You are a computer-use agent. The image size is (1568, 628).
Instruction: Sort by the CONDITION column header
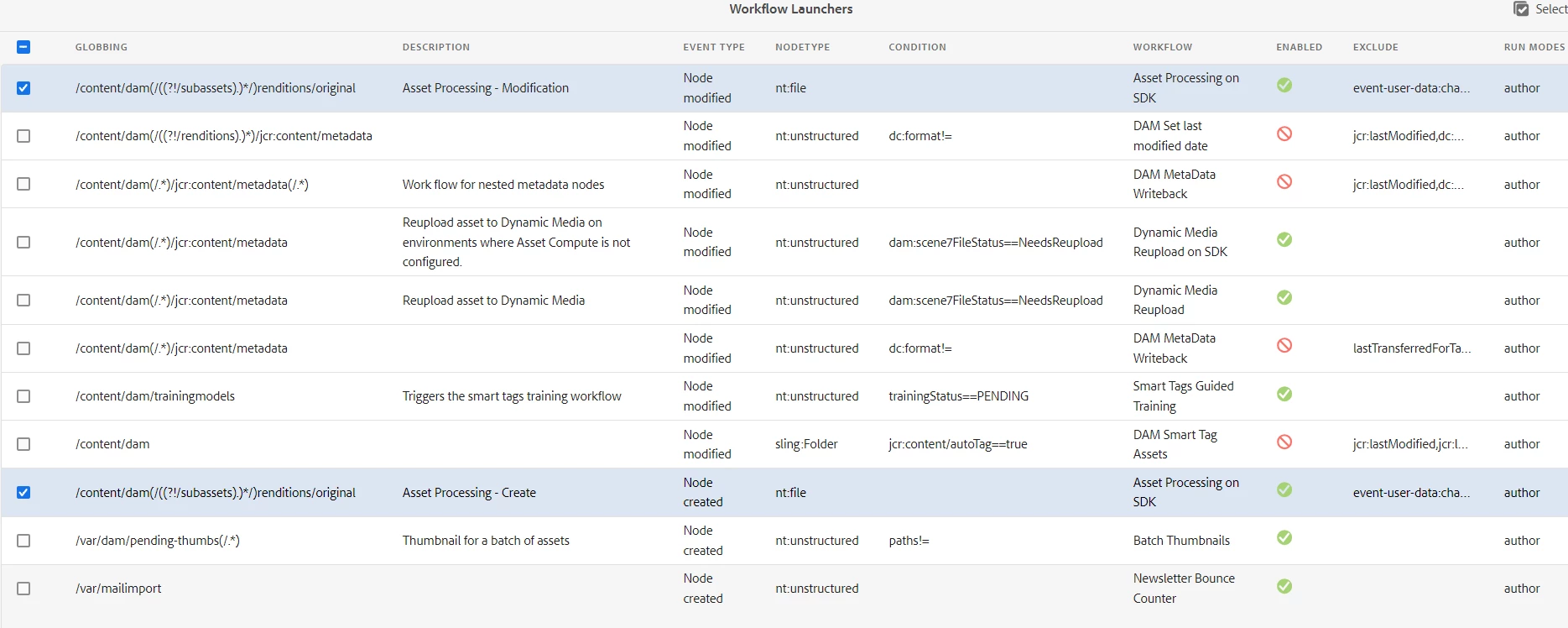[917, 47]
